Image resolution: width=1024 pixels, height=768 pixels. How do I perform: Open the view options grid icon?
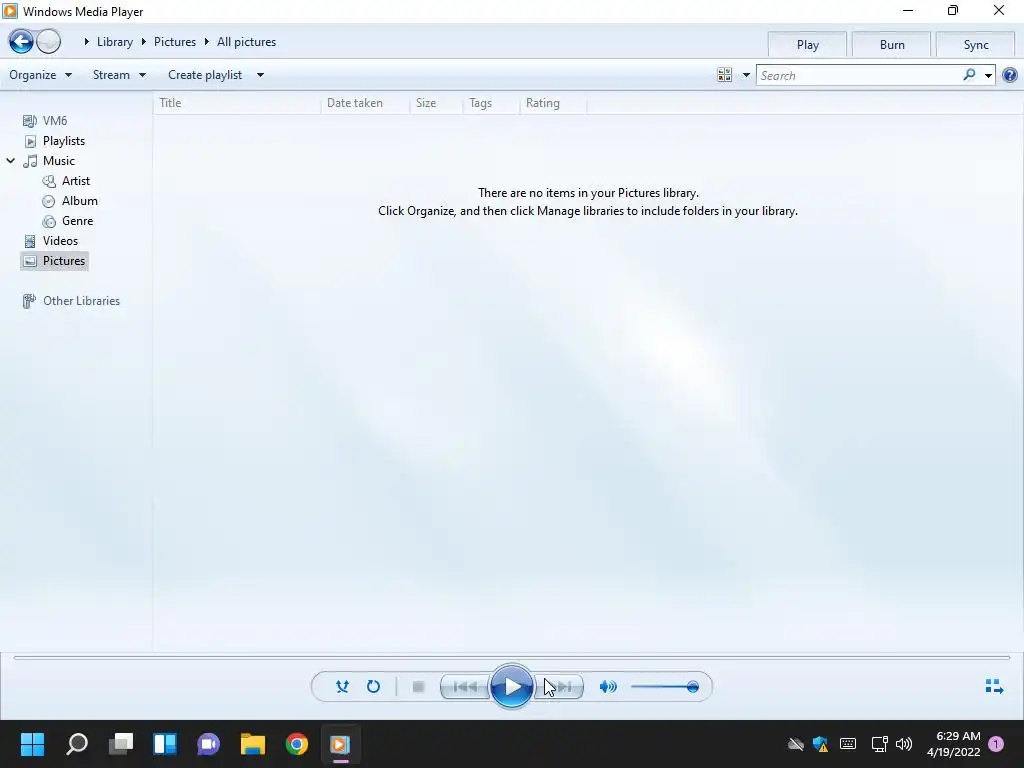click(x=724, y=75)
